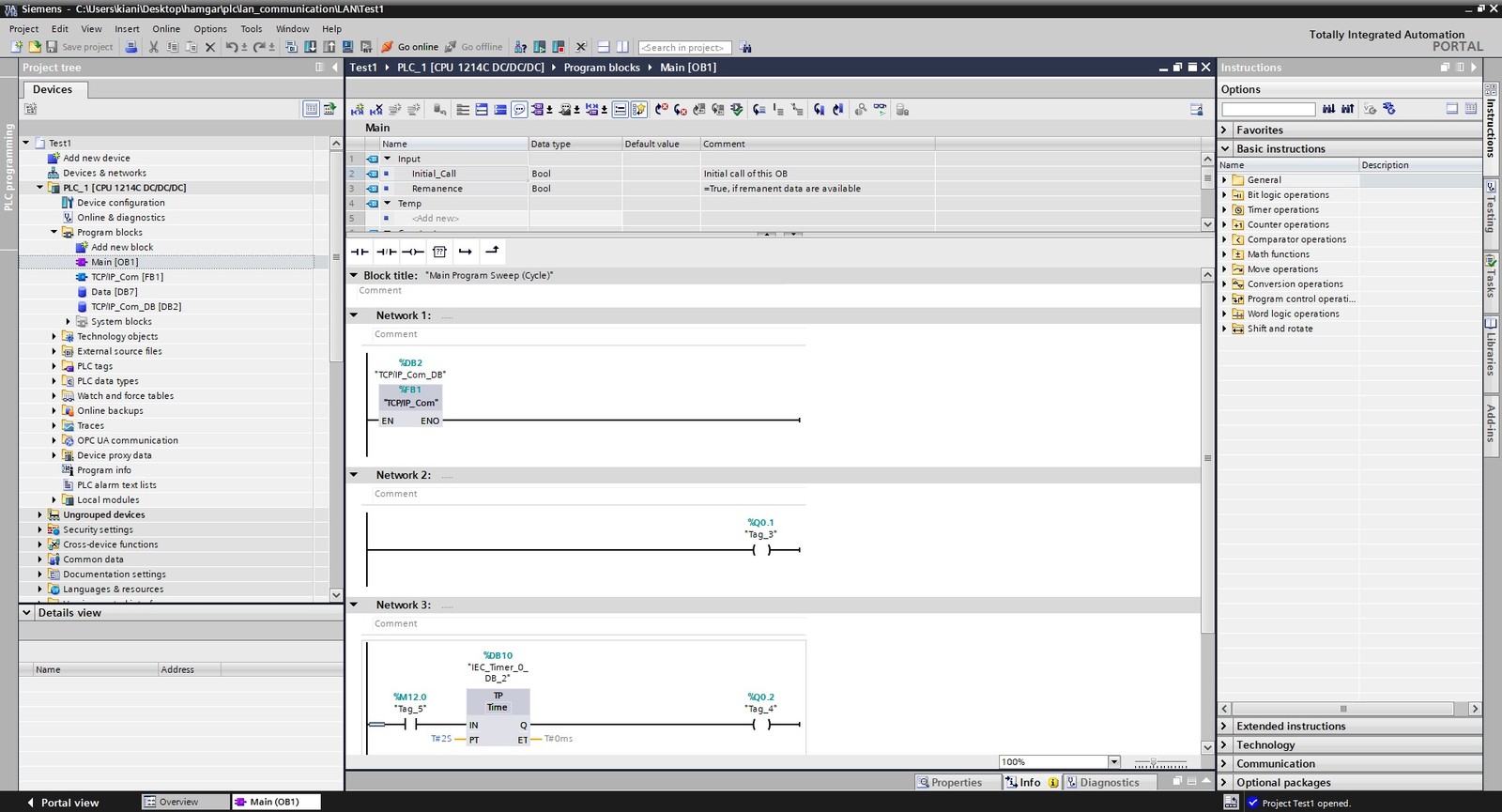Insert a normally closed contact

pyautogui.click(x=386, y=252)
